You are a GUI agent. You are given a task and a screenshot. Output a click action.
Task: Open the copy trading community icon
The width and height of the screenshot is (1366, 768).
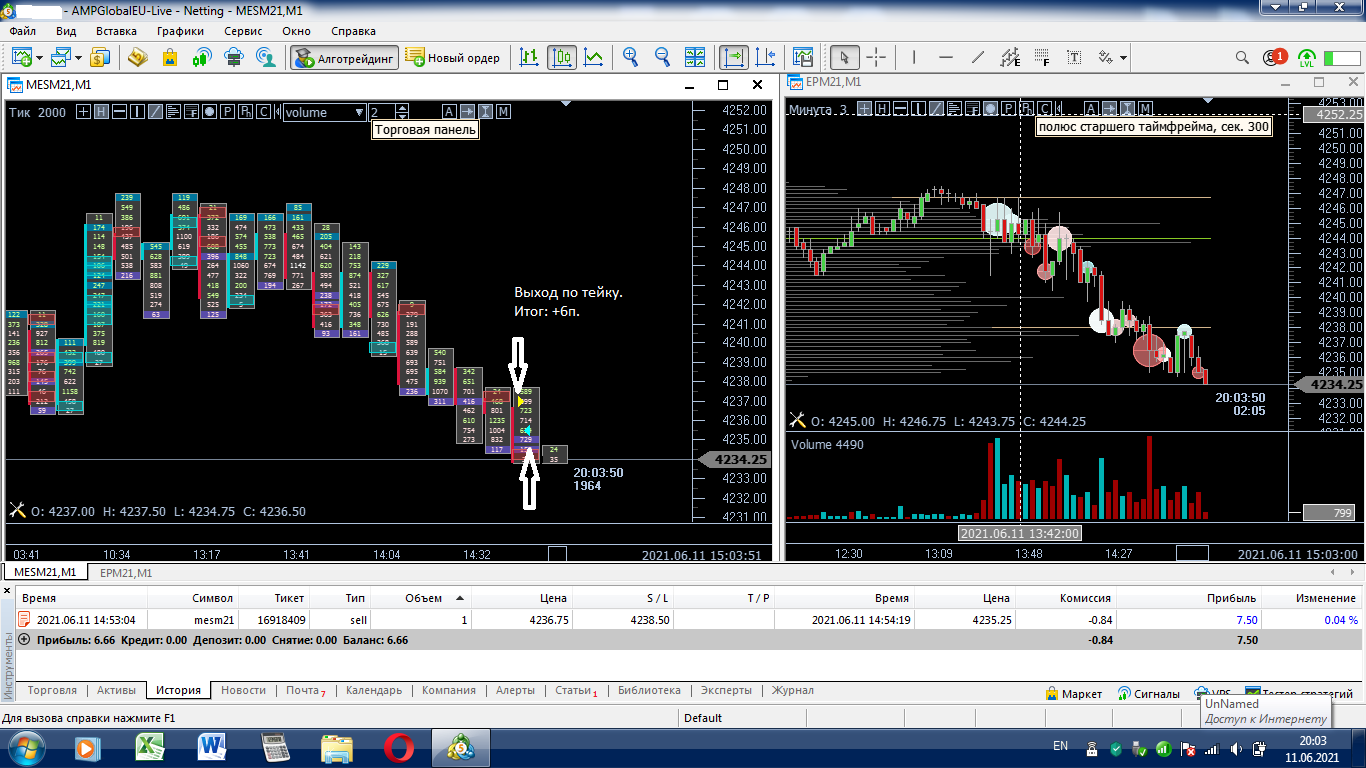click(266, 57)
